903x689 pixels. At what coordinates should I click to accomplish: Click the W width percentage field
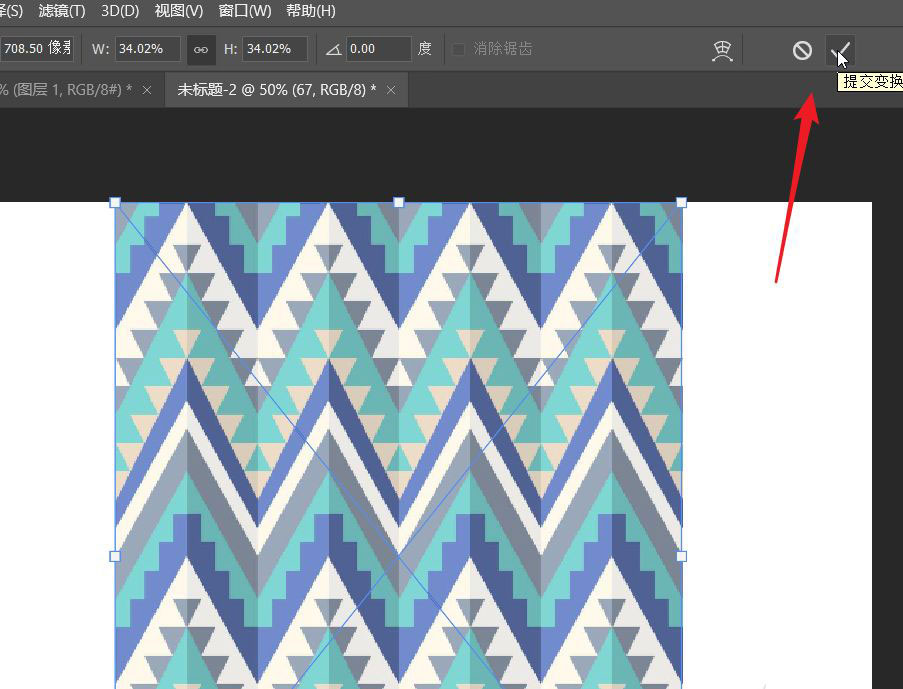coord(148,49)
